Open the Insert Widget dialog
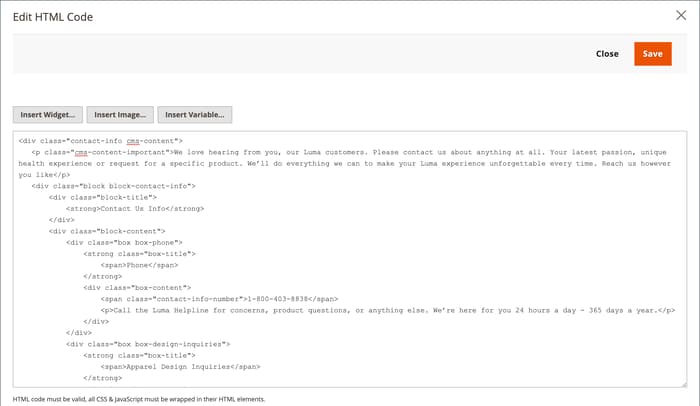The height and width of the screenshot is (406, 700). (x=48, y=115)
